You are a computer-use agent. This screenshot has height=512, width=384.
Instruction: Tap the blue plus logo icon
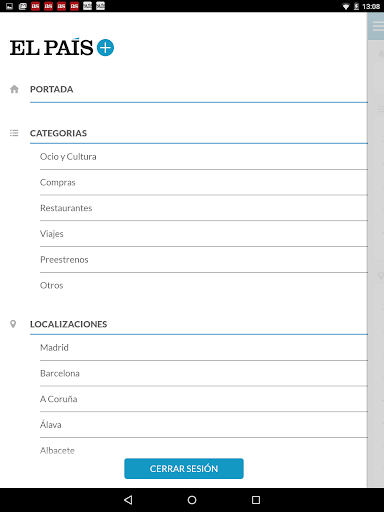coord(105,48)
